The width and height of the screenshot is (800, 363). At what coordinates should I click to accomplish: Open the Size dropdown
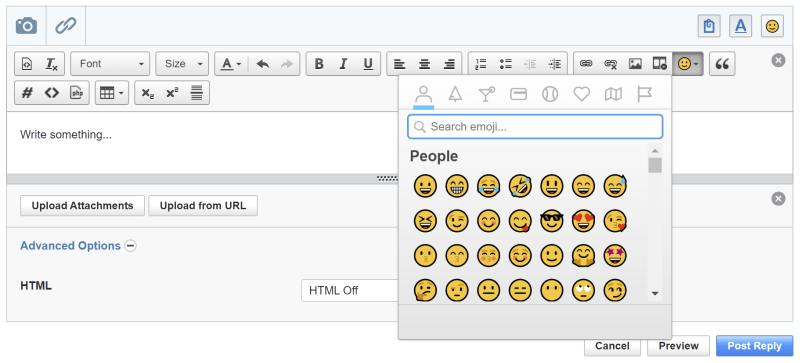click(x=182, y=64)
